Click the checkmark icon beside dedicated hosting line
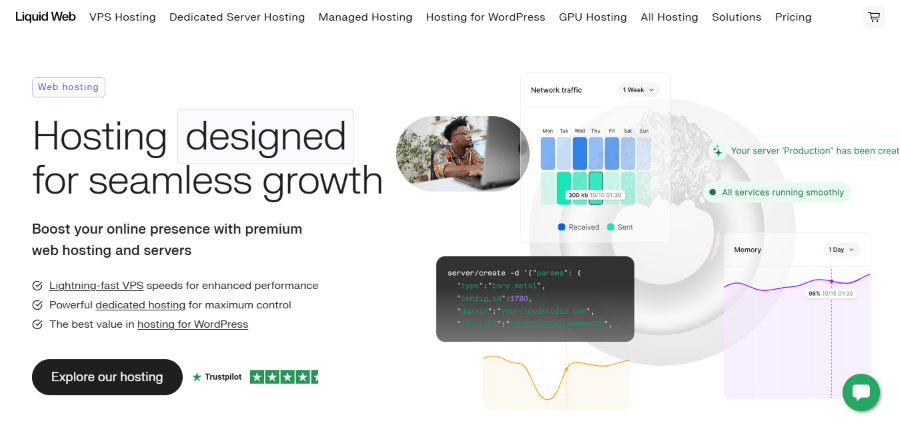This screenshot has width=900, height=432. [x=38, y=305]
